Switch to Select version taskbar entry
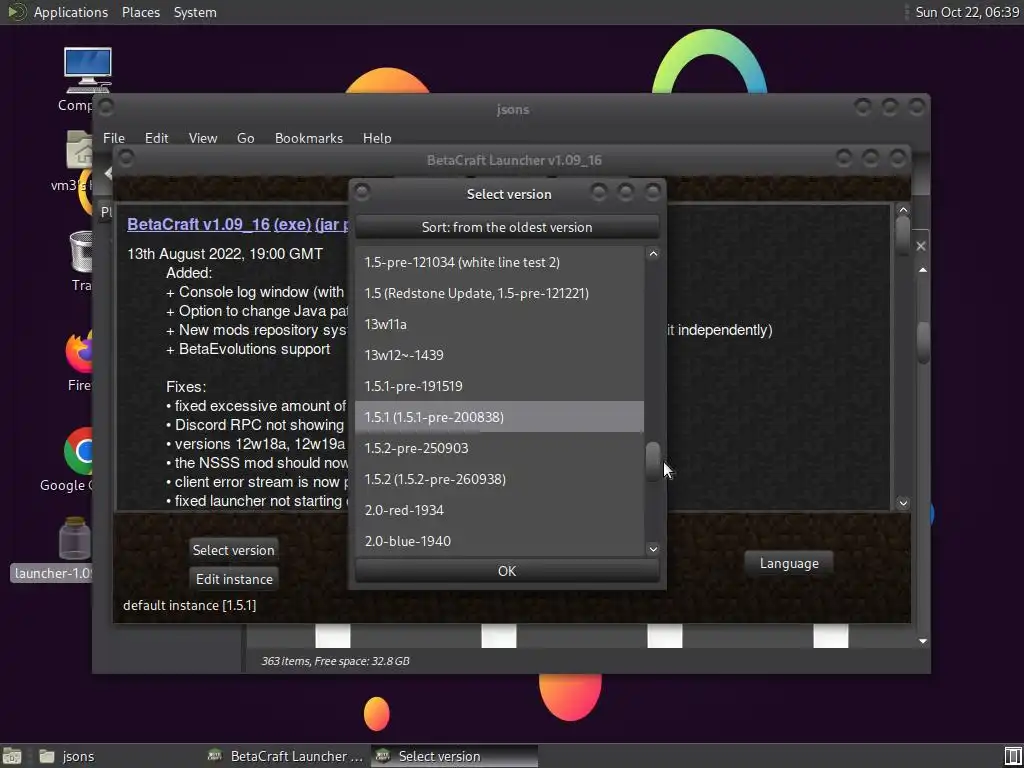 [455, 756]
